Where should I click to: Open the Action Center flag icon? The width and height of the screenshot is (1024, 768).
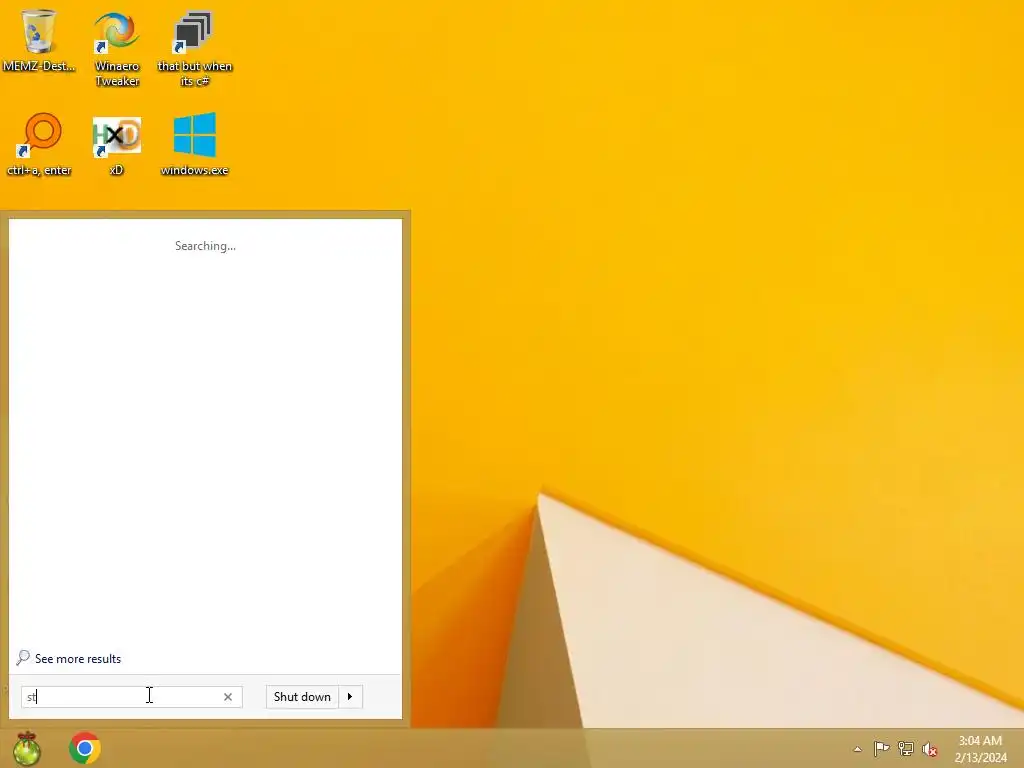(881, 748)
